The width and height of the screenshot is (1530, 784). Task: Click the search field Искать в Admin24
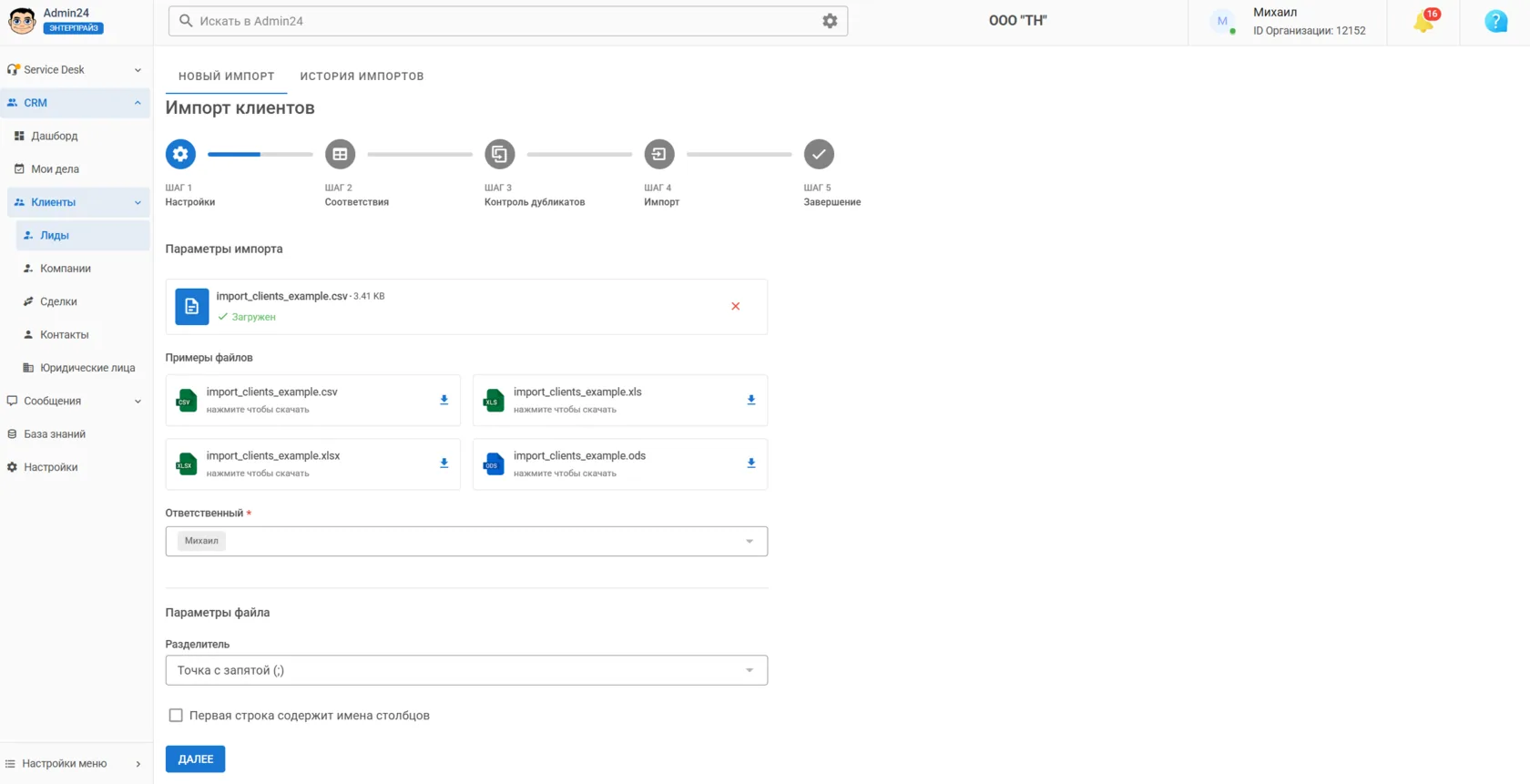pos(508,21)
